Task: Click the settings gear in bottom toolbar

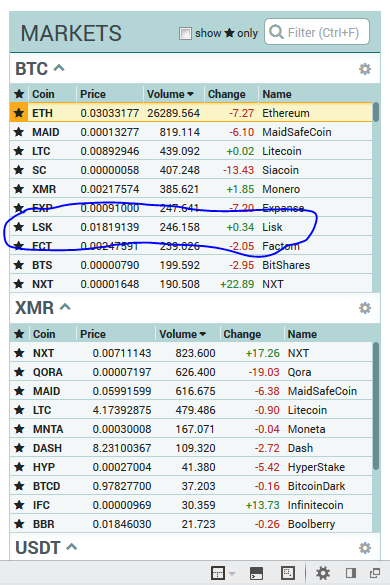Action: tap(323, 573)
